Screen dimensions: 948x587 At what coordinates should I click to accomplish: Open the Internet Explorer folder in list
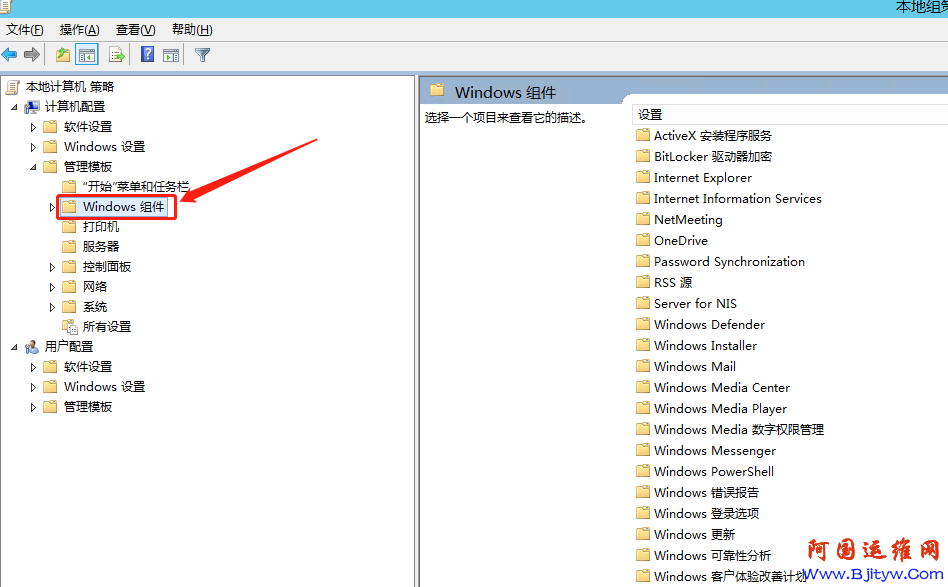[702, 178]
